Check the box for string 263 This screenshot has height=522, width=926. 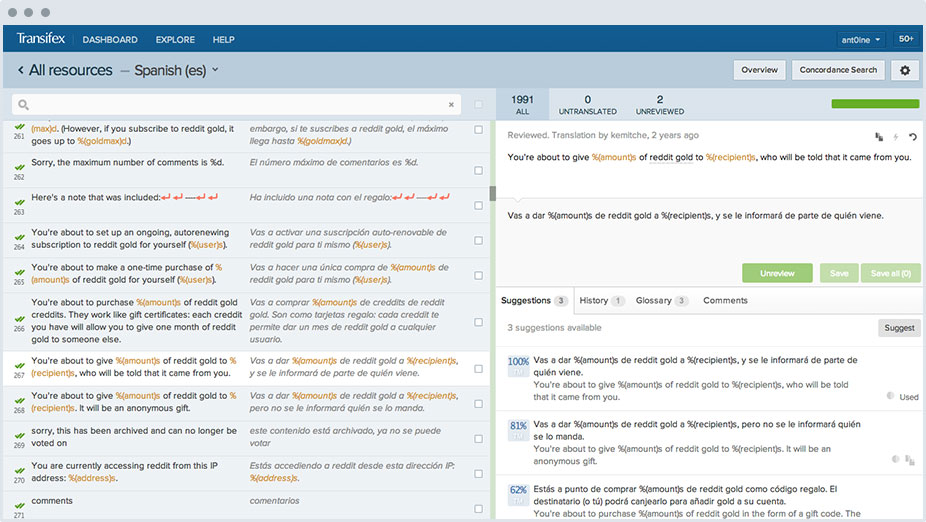tap(478, 205)
